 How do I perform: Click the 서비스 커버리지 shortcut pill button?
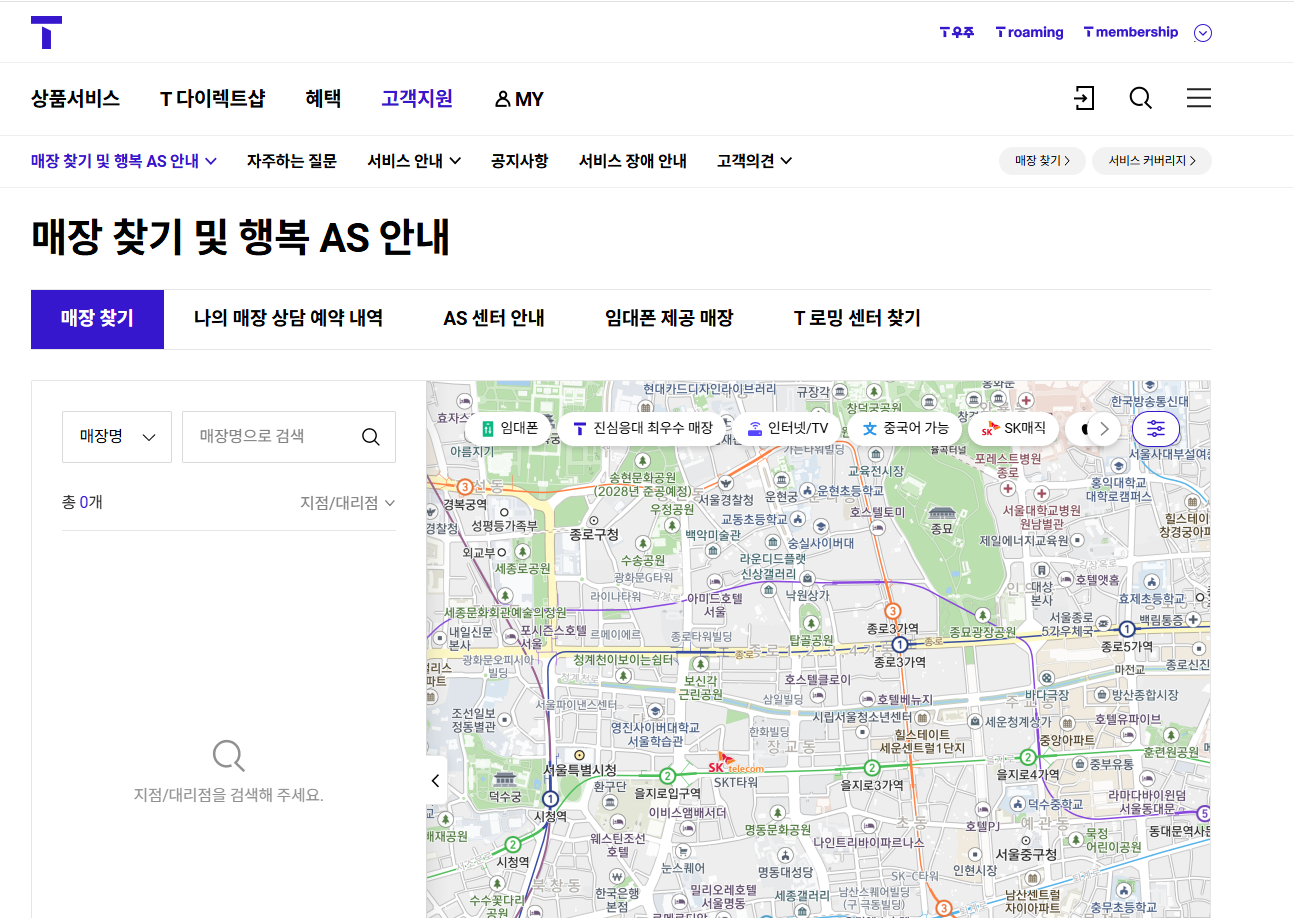pos(1152,160)
